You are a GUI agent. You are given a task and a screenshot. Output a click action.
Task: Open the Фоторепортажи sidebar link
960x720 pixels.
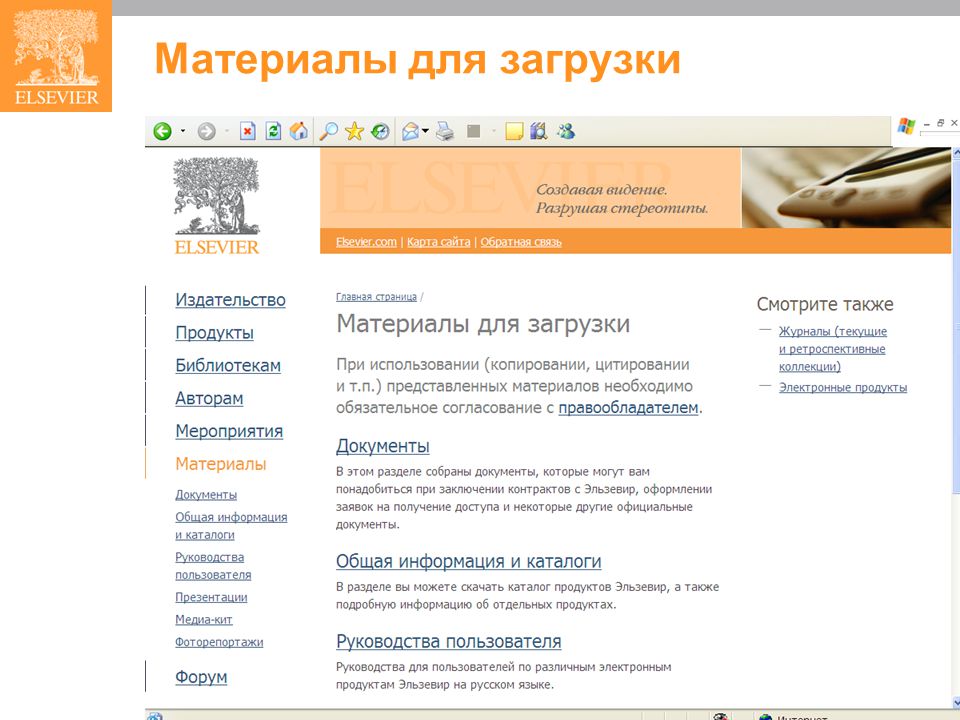pos(219,642)
